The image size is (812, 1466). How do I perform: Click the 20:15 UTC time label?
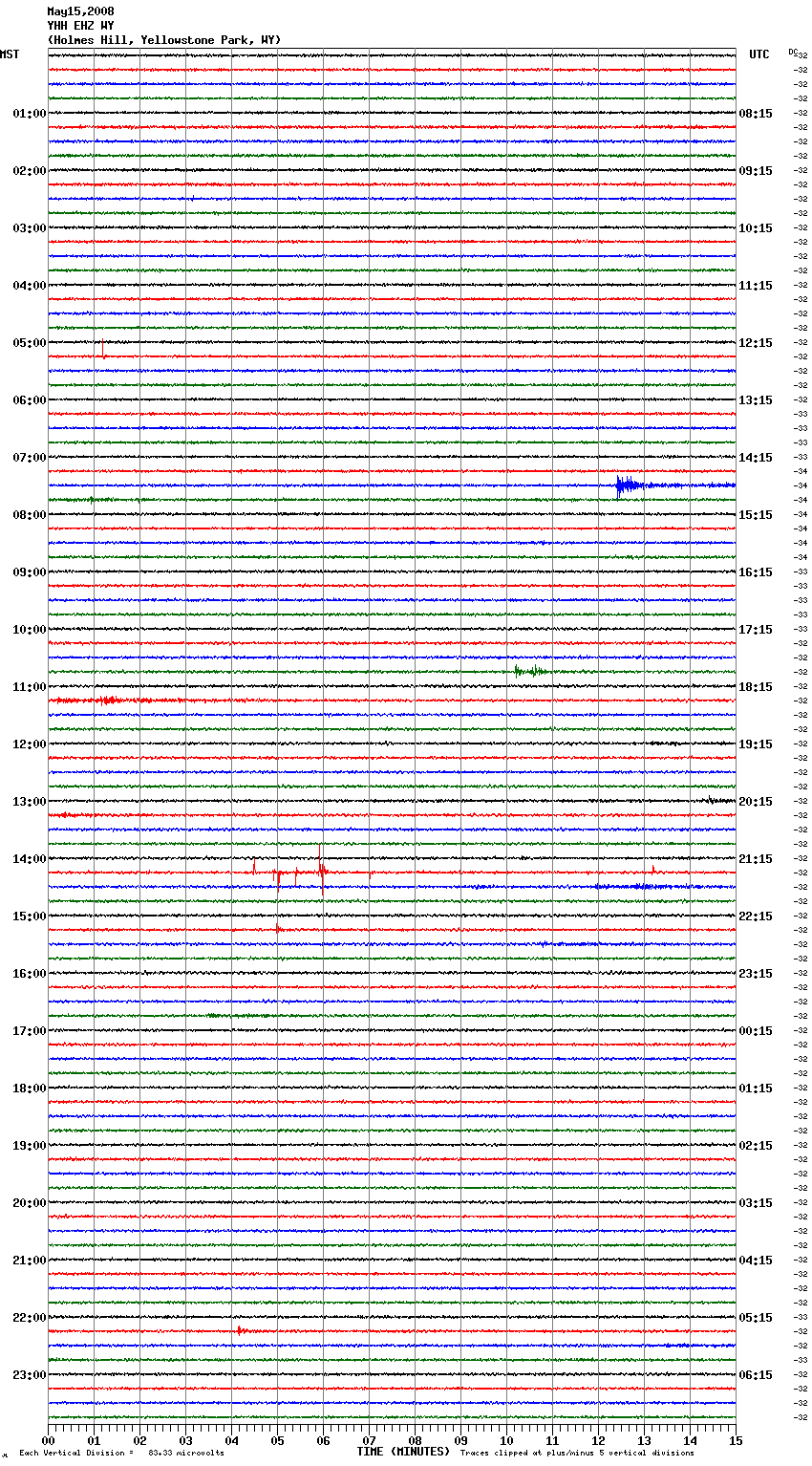point(756,802)
